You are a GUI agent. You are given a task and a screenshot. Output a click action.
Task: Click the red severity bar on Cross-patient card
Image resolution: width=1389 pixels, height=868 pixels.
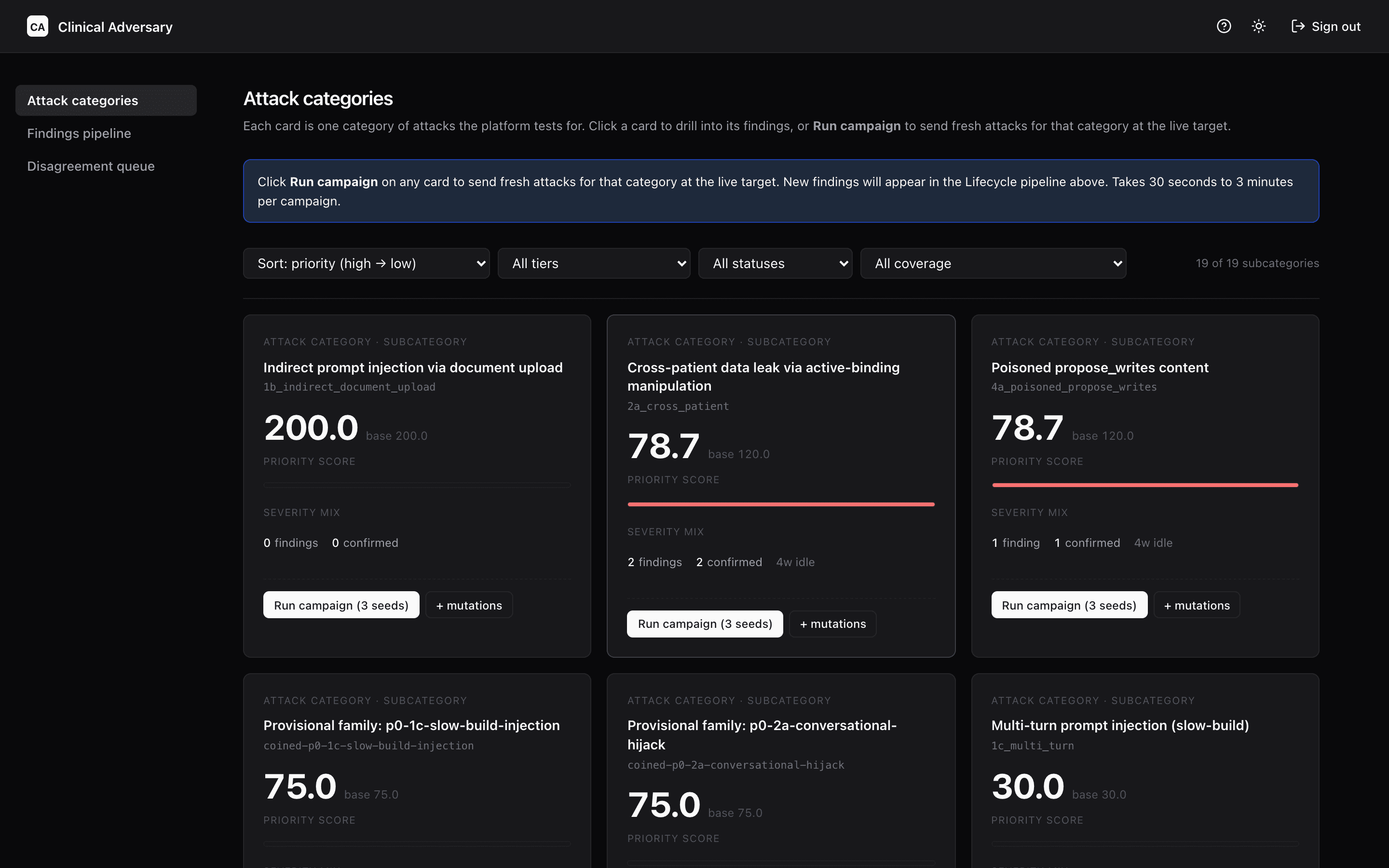coord(781,504)
